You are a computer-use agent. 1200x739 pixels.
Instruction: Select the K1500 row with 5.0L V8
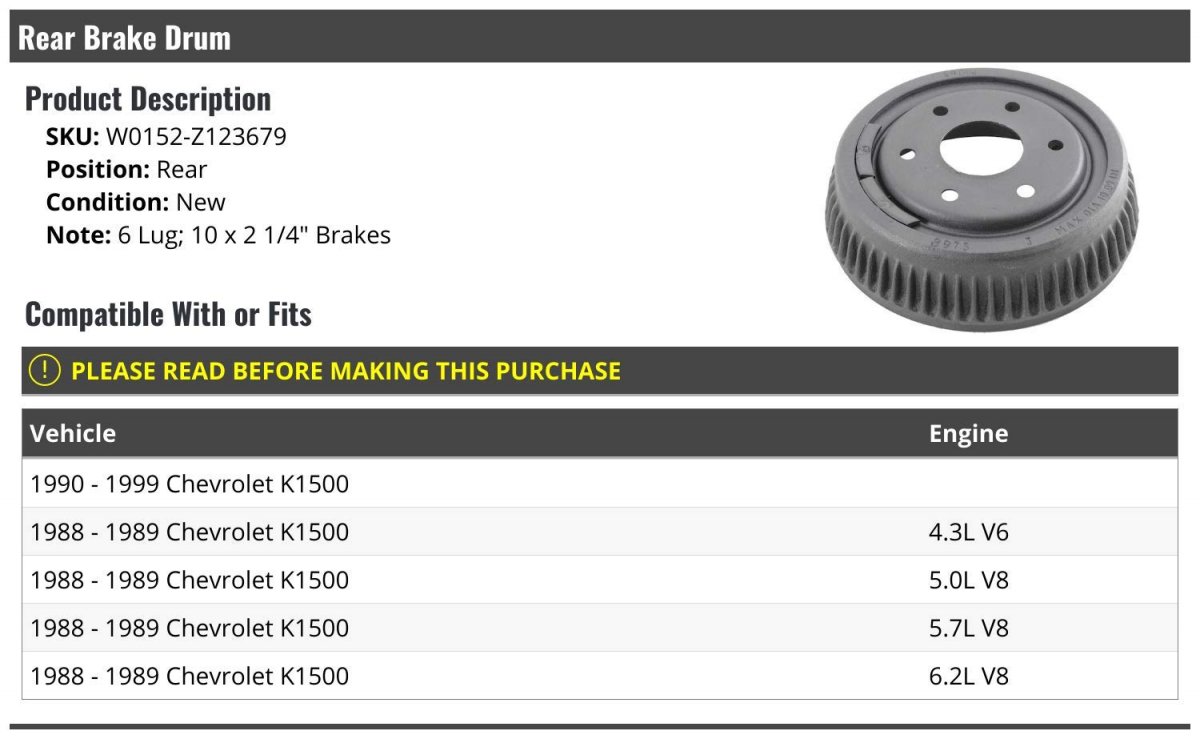coord(600,580)
